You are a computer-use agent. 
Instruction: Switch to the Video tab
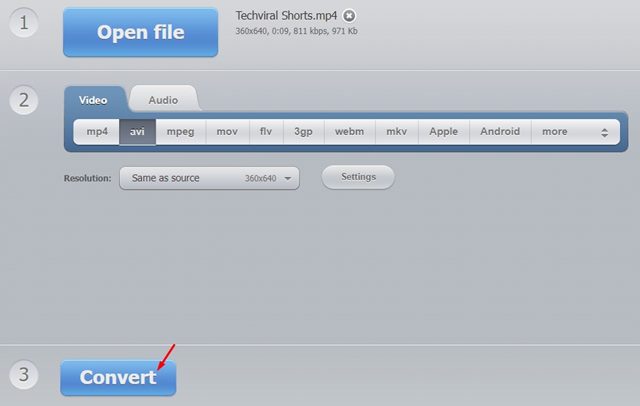(x=94, y=100)
